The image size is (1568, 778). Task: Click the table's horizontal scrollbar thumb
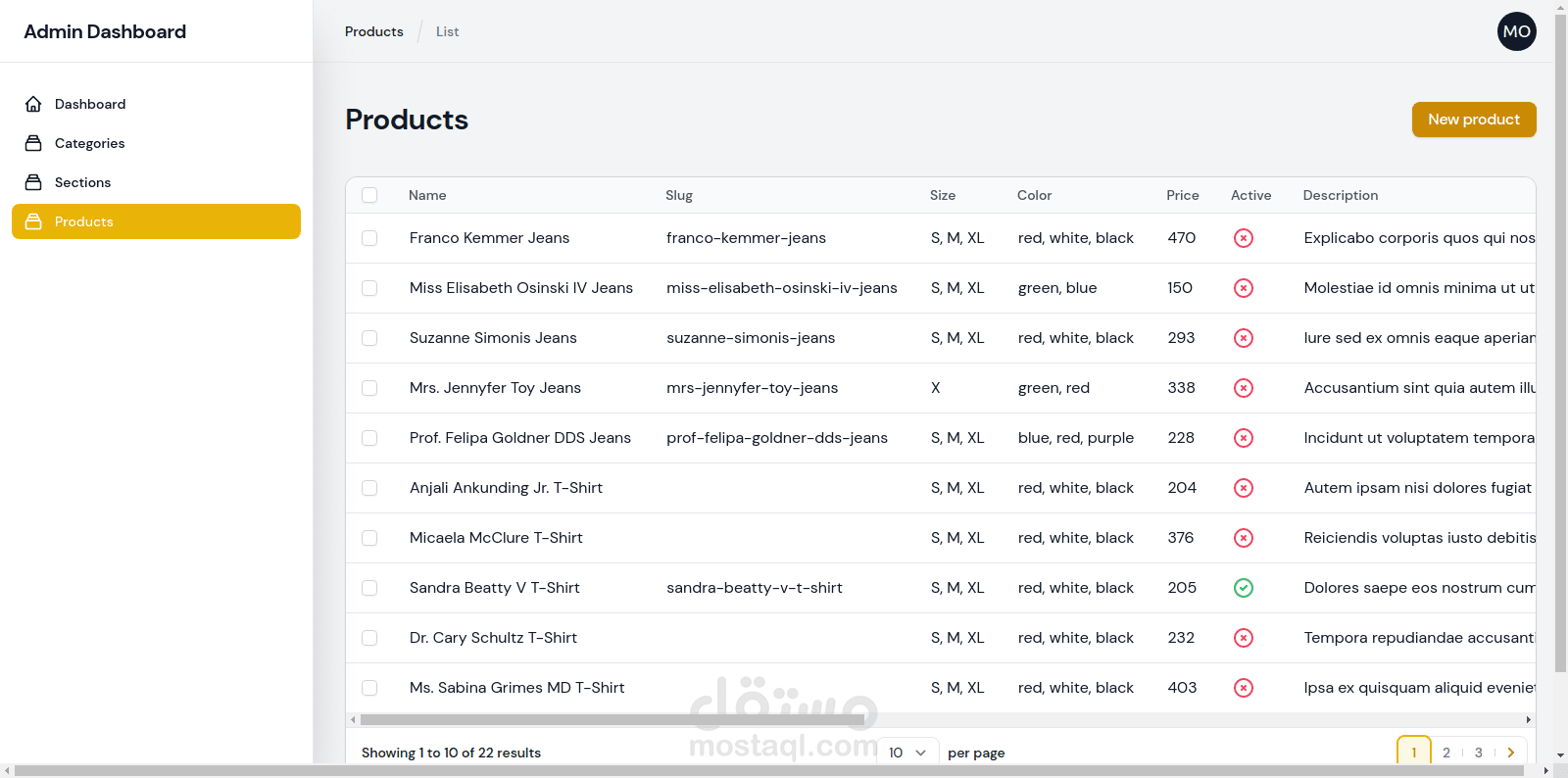click(x=612, y=720)
